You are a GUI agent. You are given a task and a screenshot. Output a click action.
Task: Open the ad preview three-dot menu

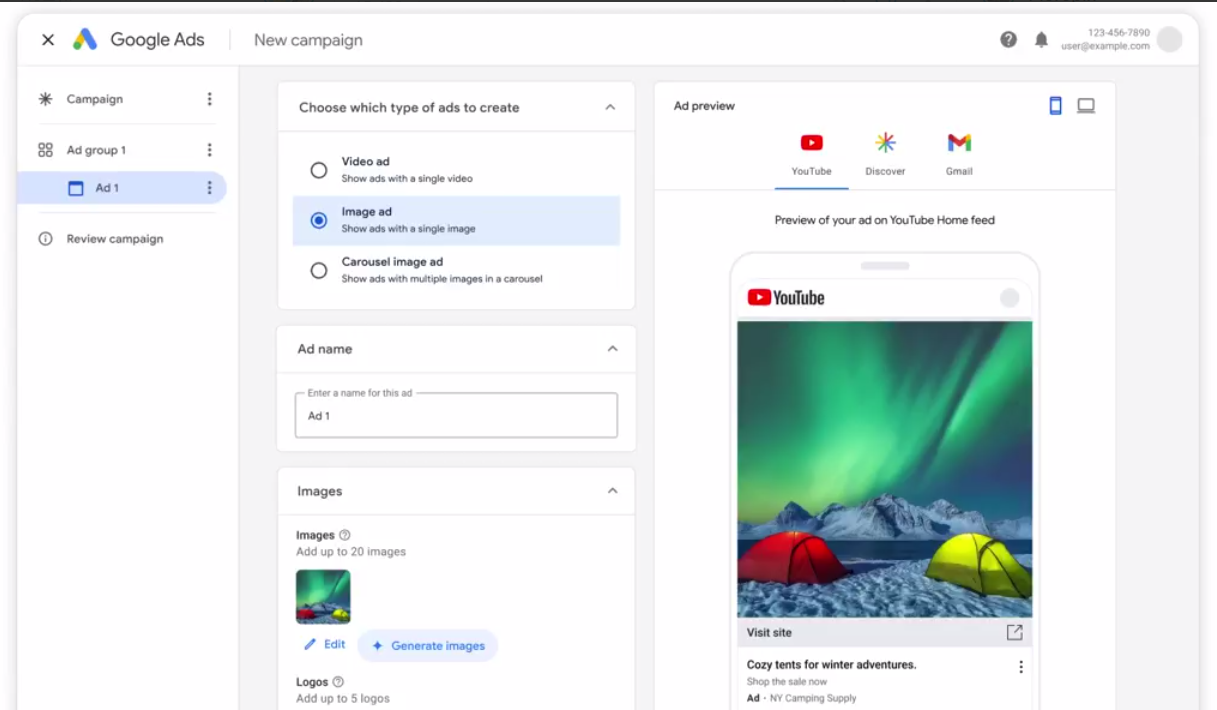1020,667
